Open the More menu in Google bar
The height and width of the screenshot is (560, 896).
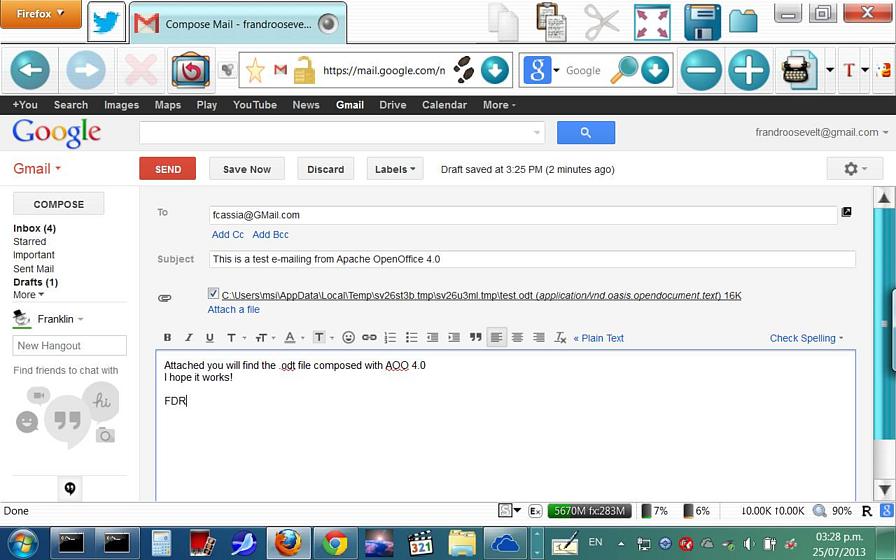pyautogui.click(x=499, y=105)
